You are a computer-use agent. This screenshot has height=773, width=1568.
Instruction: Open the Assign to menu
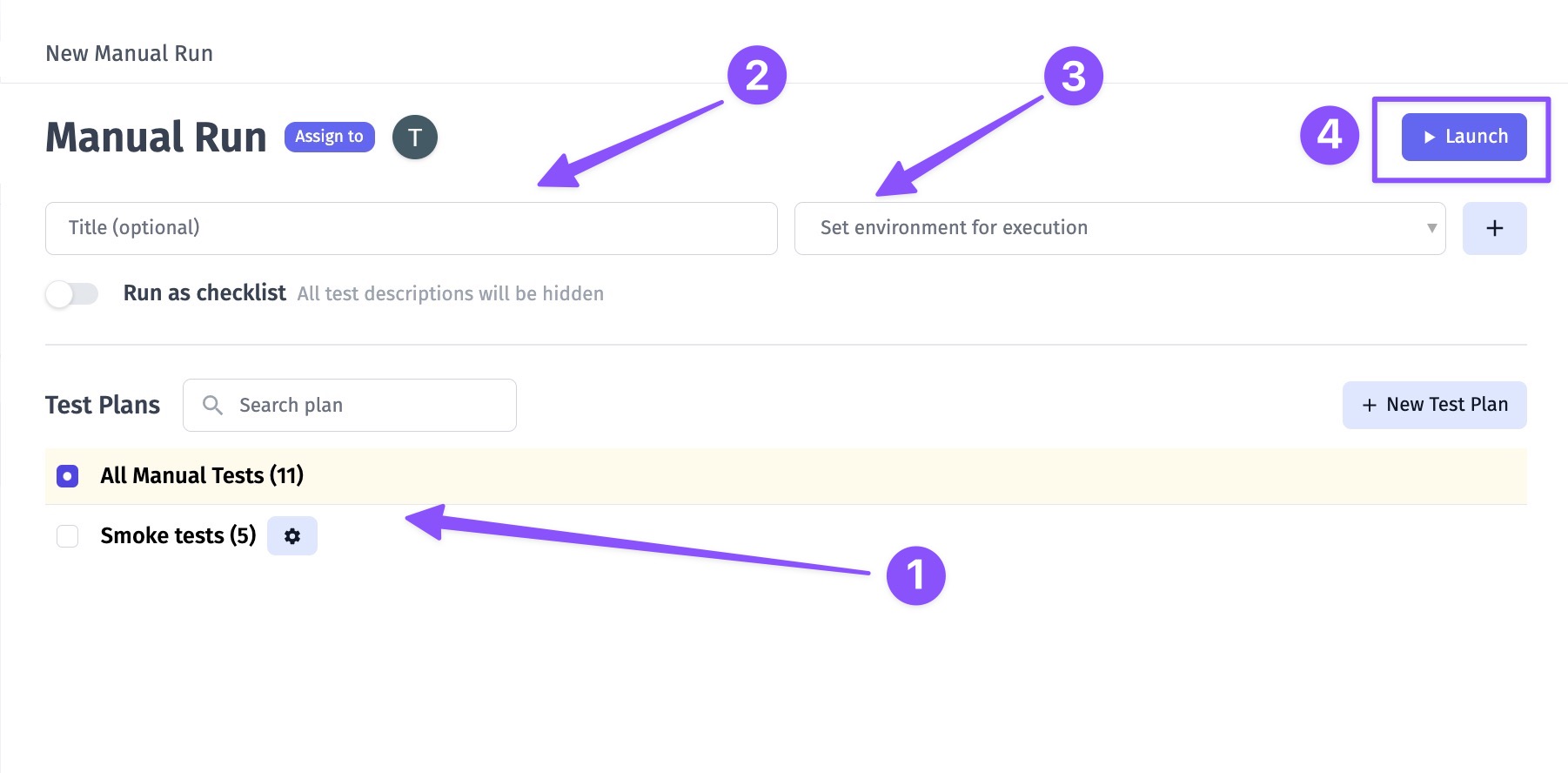(x=330, y=137)
